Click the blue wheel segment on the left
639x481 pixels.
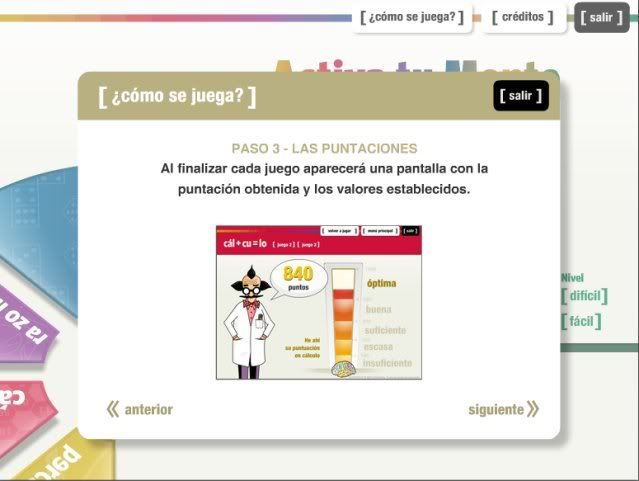point(45,232)
